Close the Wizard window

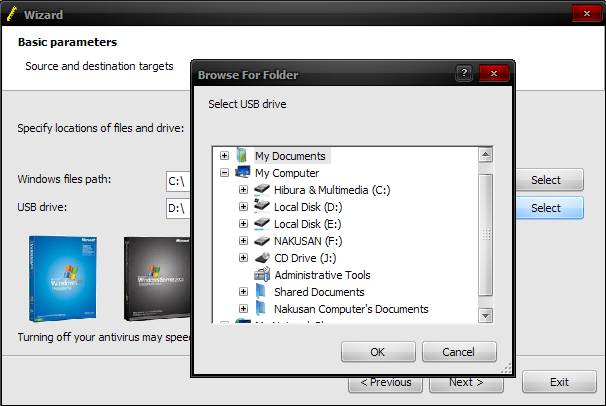(x=586, y=13)
